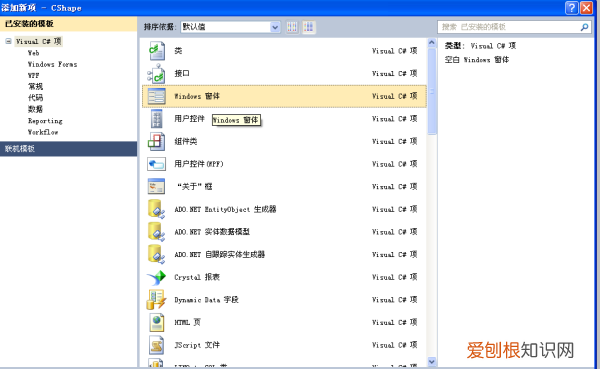This screenshot has height=369, width=600.
Task: Select the "关于"框 About box icon
Action: point(157,186)
